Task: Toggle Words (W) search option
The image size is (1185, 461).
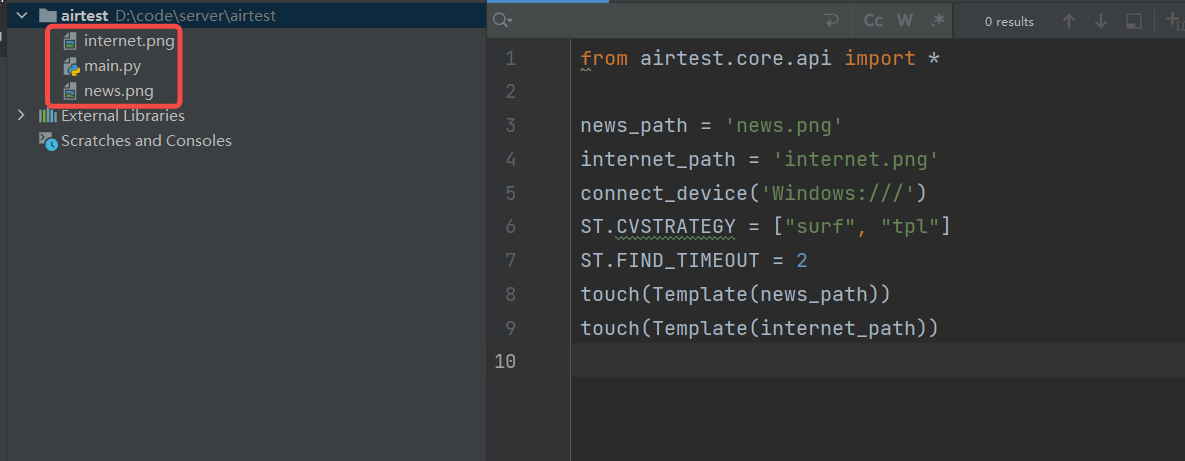Action: 905,21
